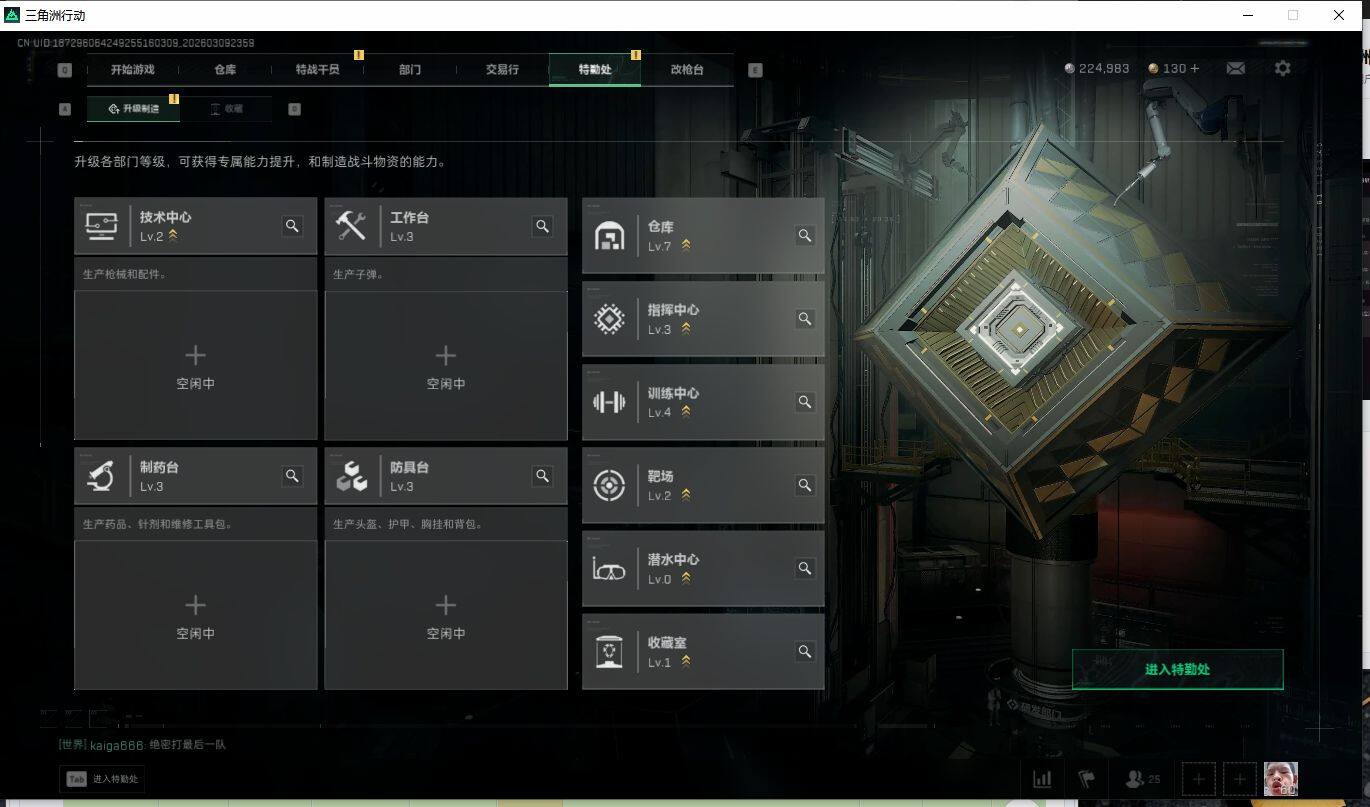Click the flag icon in bottom bar
1370x807 pixels.
(1086, 779)
